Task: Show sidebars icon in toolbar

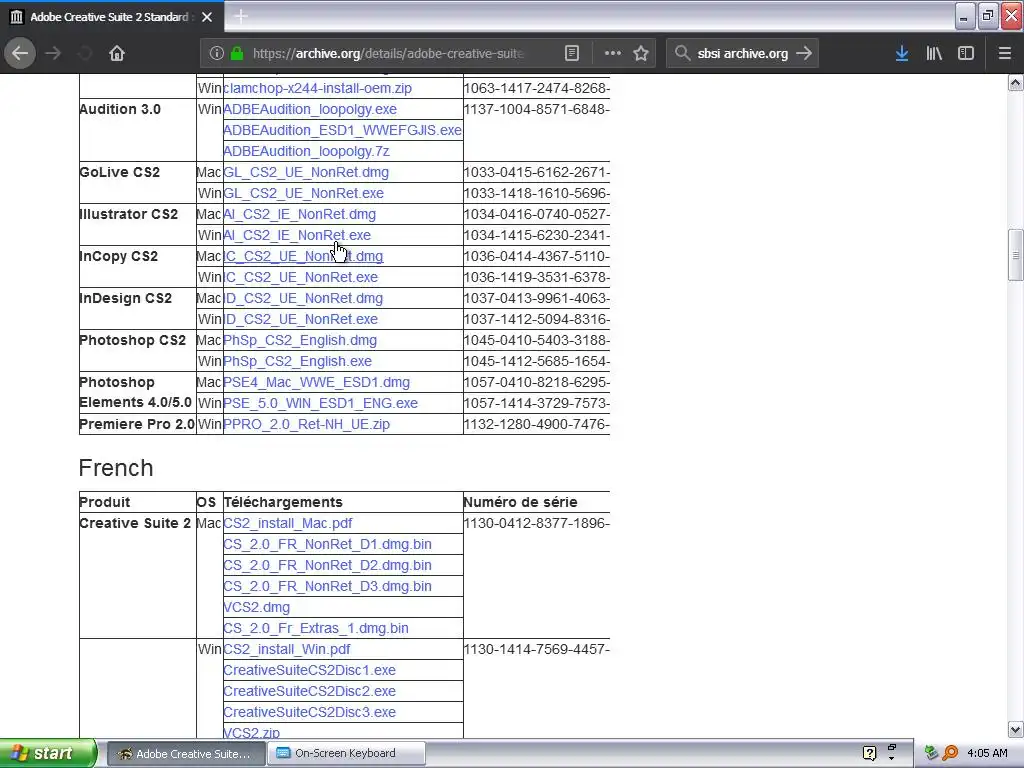Action: [966, 53]
